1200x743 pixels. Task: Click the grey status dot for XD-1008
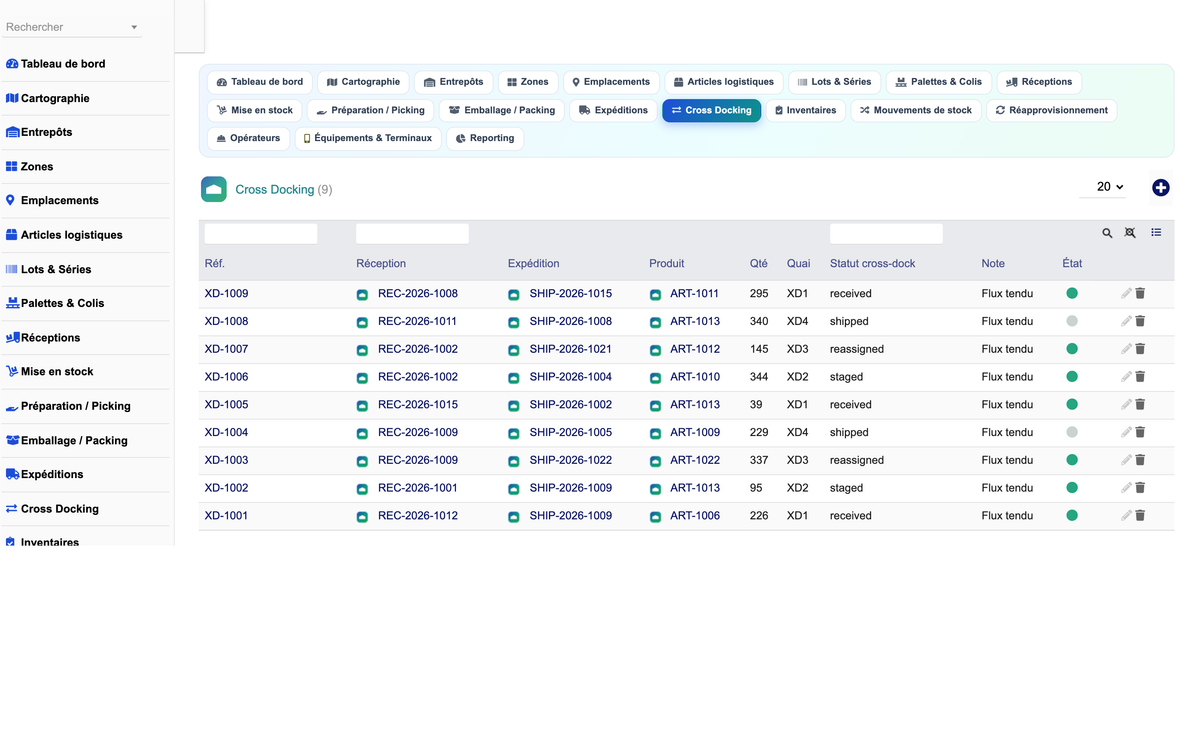coord(1072,321)
